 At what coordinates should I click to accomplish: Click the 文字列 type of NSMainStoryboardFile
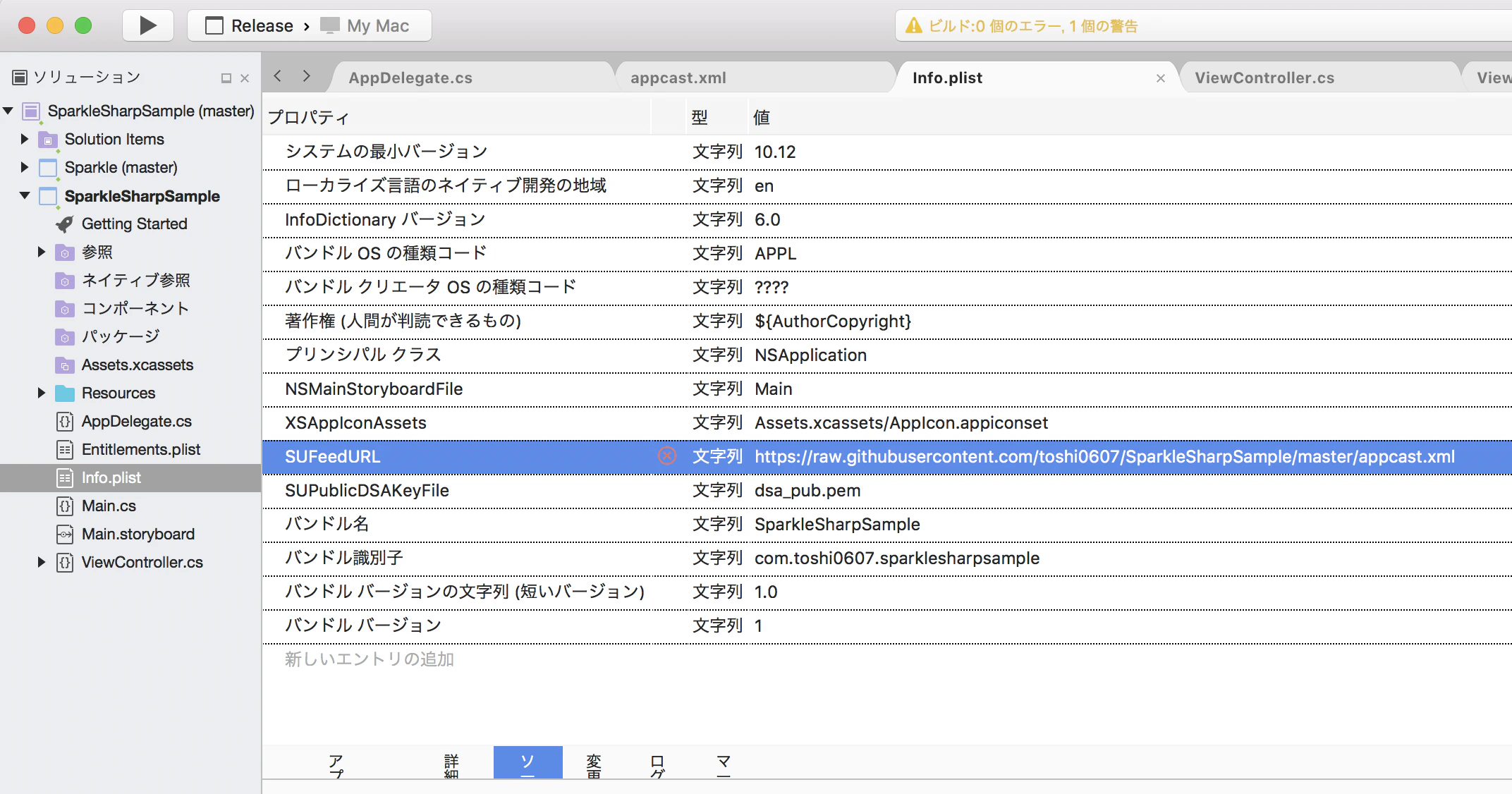tap(717, 389)
